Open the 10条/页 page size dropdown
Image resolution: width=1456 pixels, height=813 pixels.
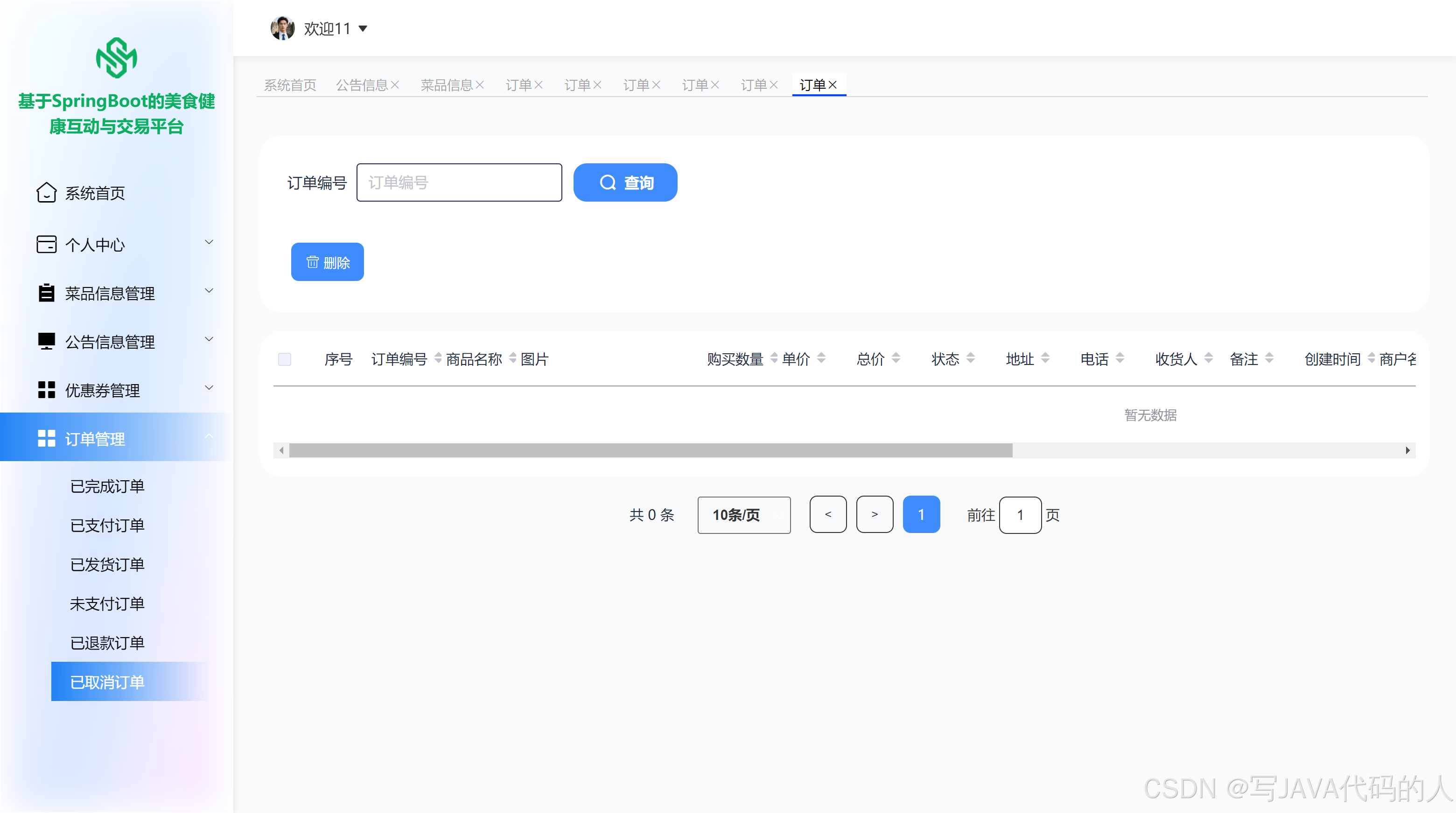click(744, 514)
